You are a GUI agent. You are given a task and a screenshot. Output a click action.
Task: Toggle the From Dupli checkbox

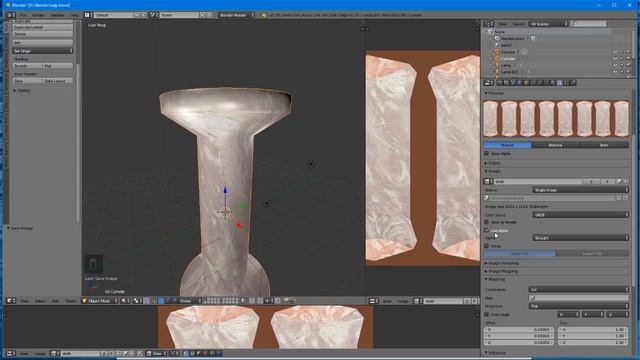coord(487,315)
